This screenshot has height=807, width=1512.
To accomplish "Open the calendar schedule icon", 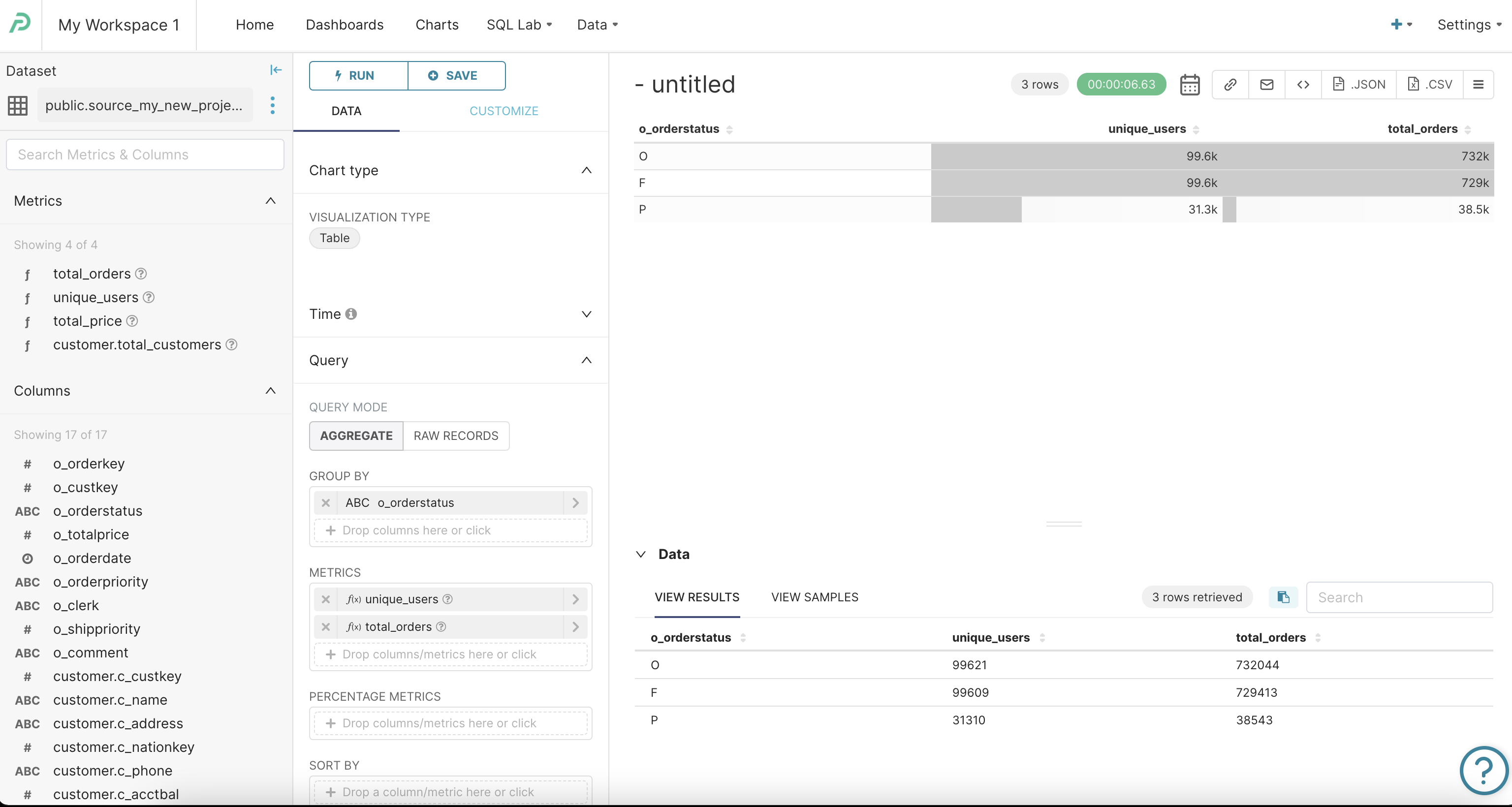I will click(x=1190, y=85).
